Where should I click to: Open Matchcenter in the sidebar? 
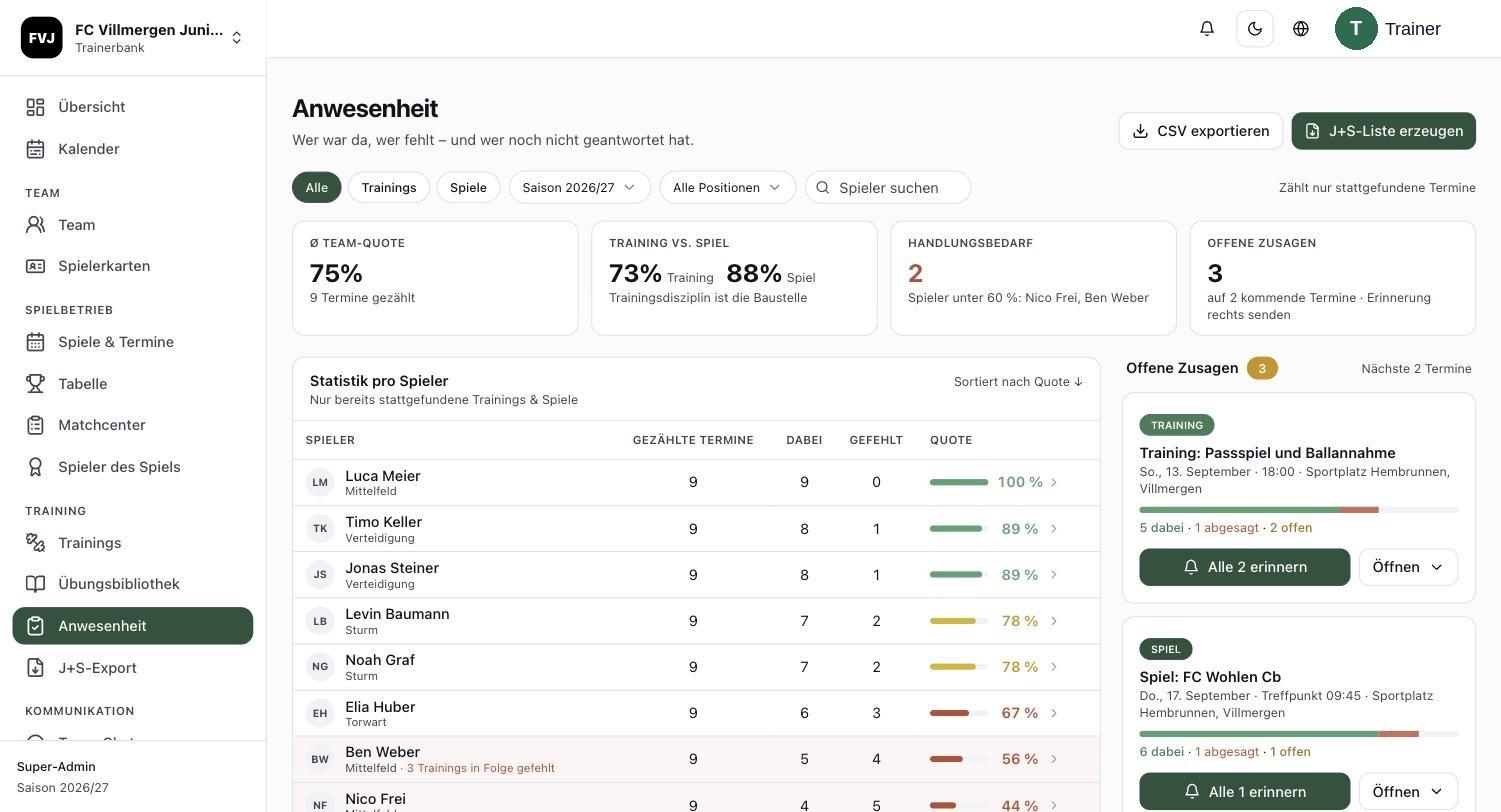tap(133, 425)
